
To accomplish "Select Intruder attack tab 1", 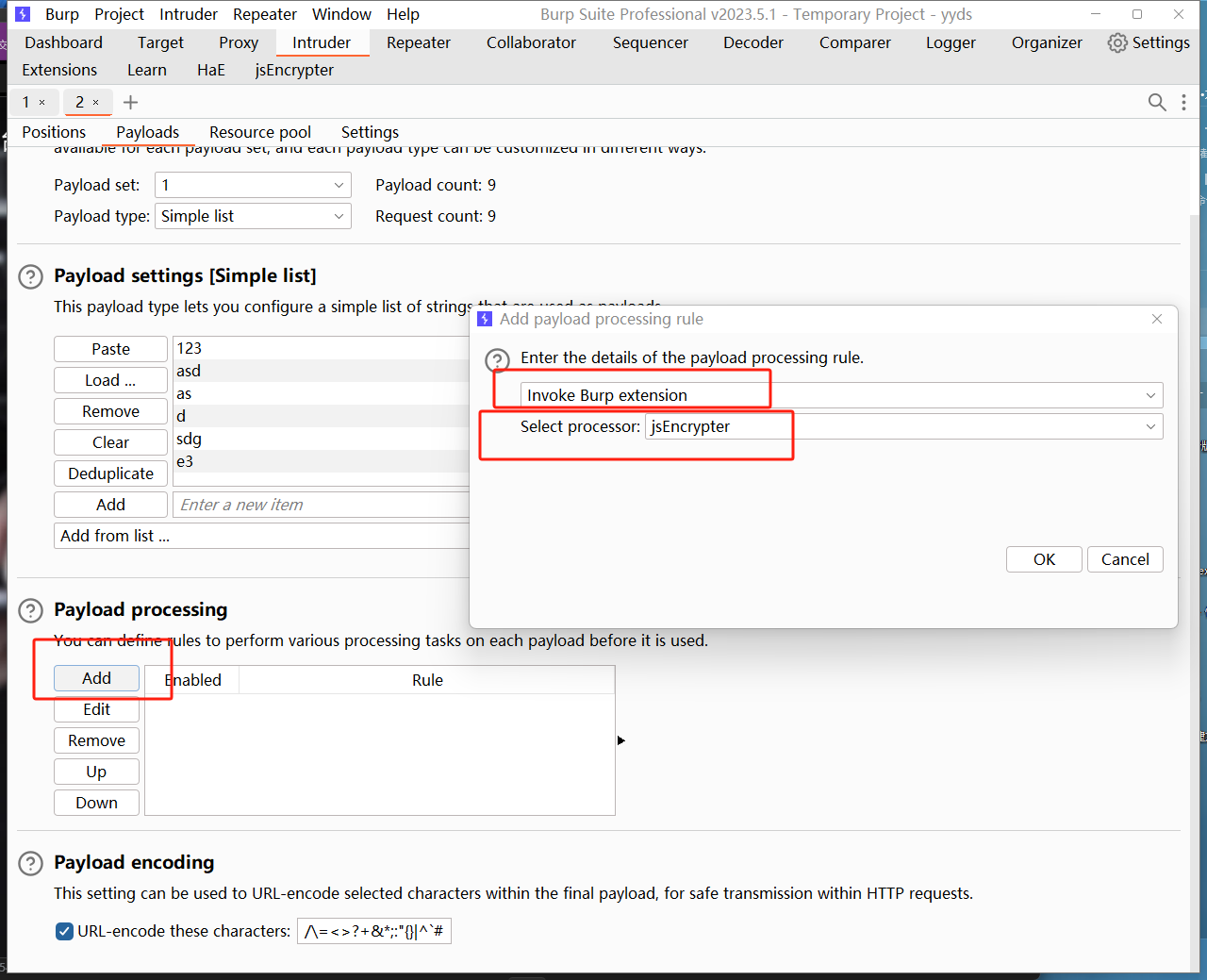I will point(25,102).
